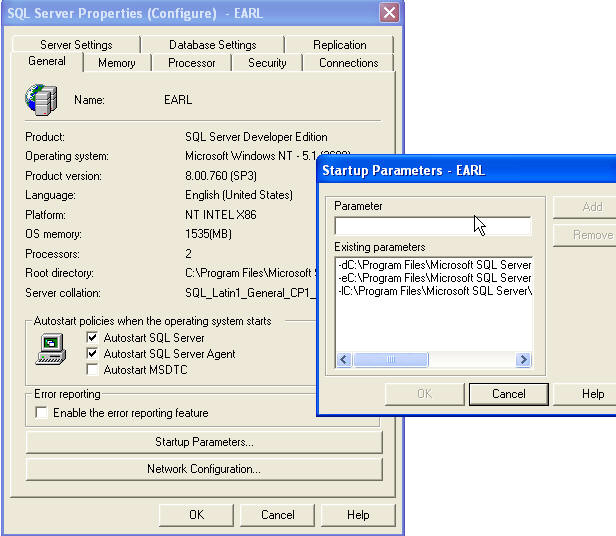Screen dimensions: 616x536
Task: Open the Connections tab
Action: pyautogui.click(x=348, y=63)
